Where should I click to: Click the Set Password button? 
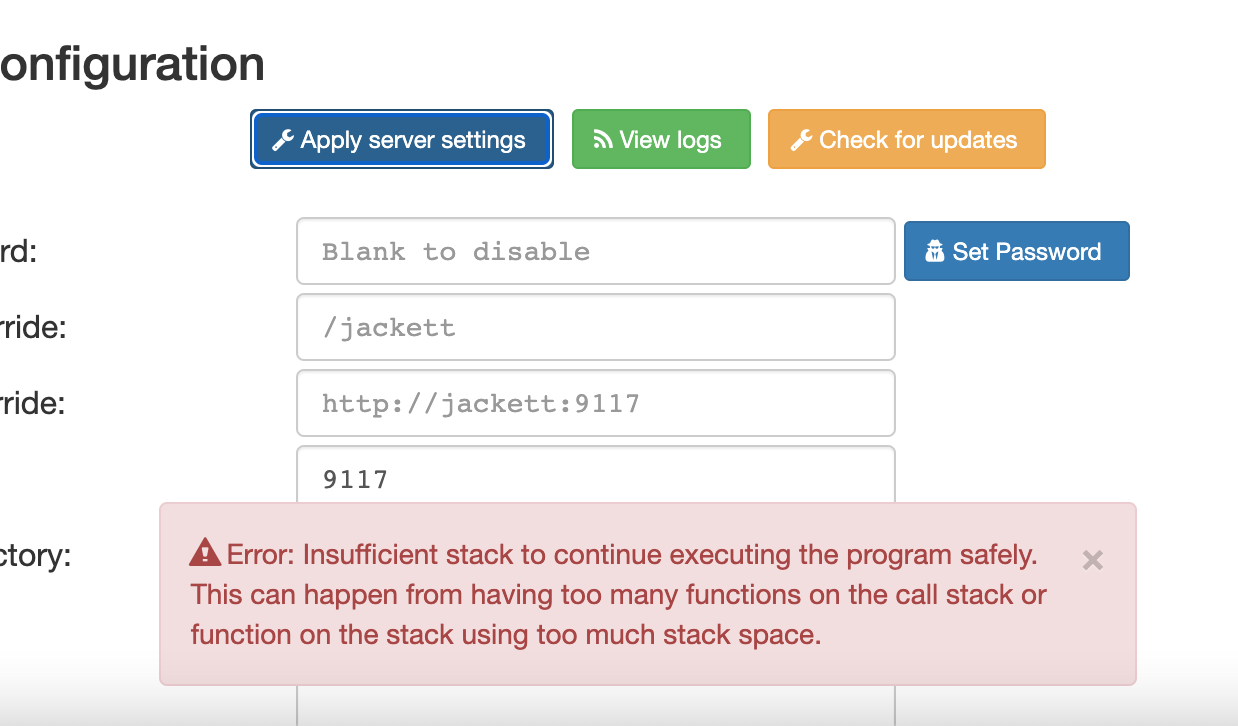(x=1016, y=251)
